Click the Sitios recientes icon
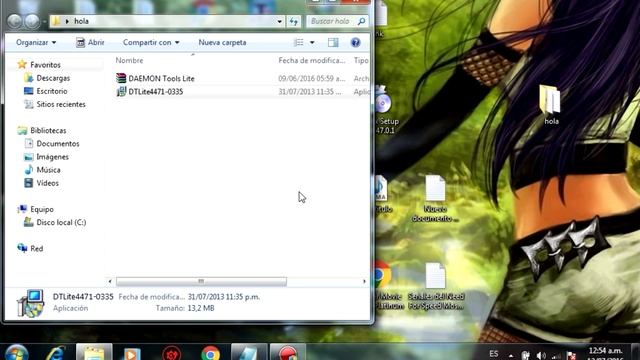 [29, 104]
